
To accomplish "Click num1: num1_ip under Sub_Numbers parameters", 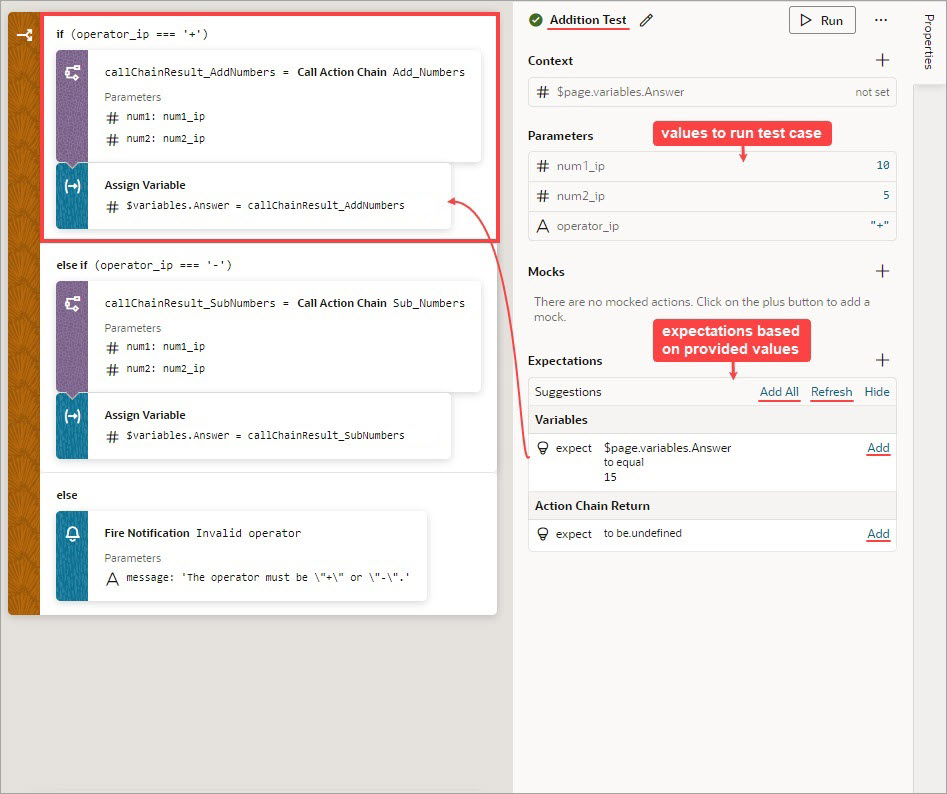I will 165,347.
